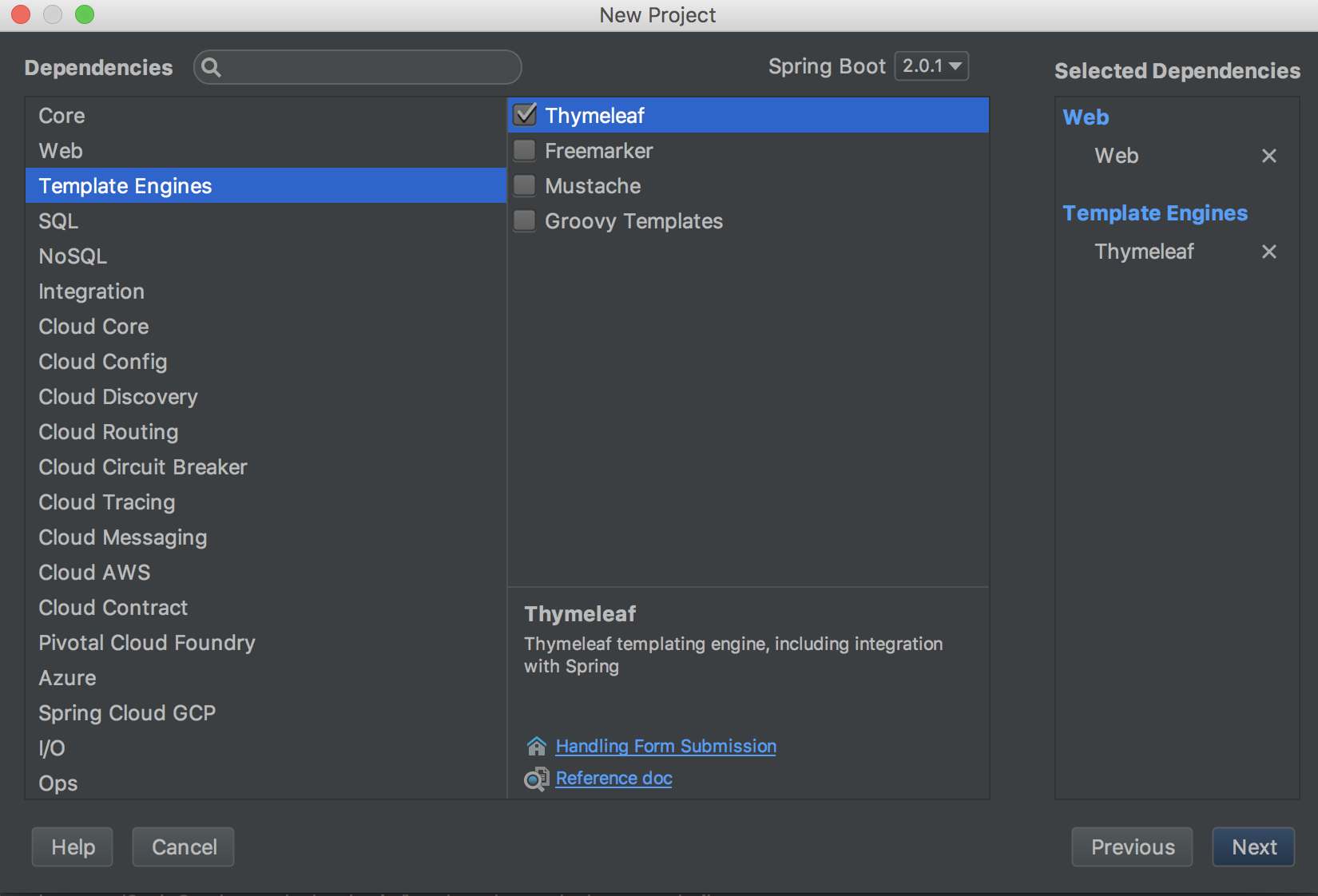Tick the Groovy Templates checkbox
This screenshot has height=896, width=1318.
coord(525,220)
